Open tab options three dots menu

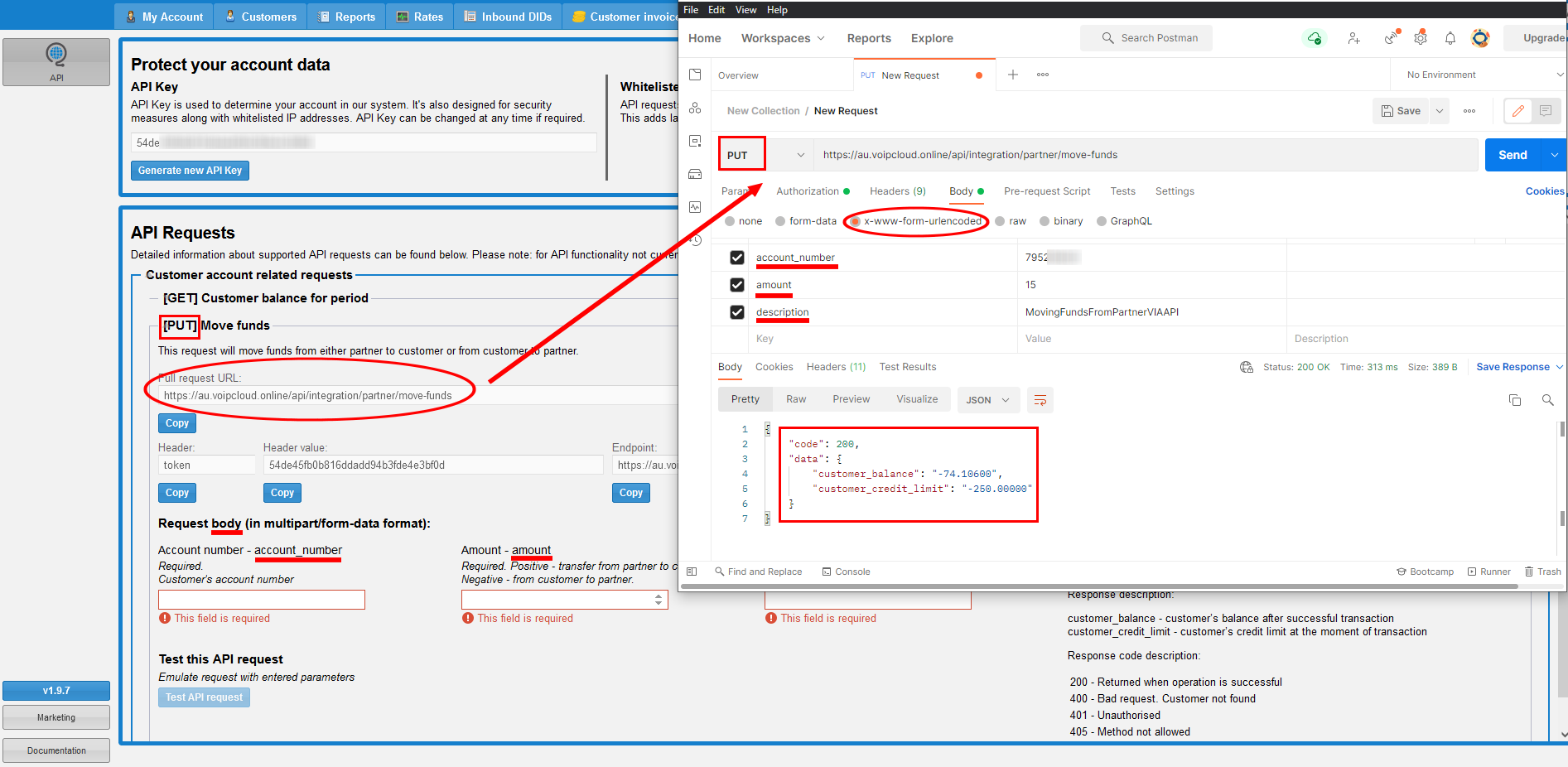pyautogui.click(x=1043, y=75)
